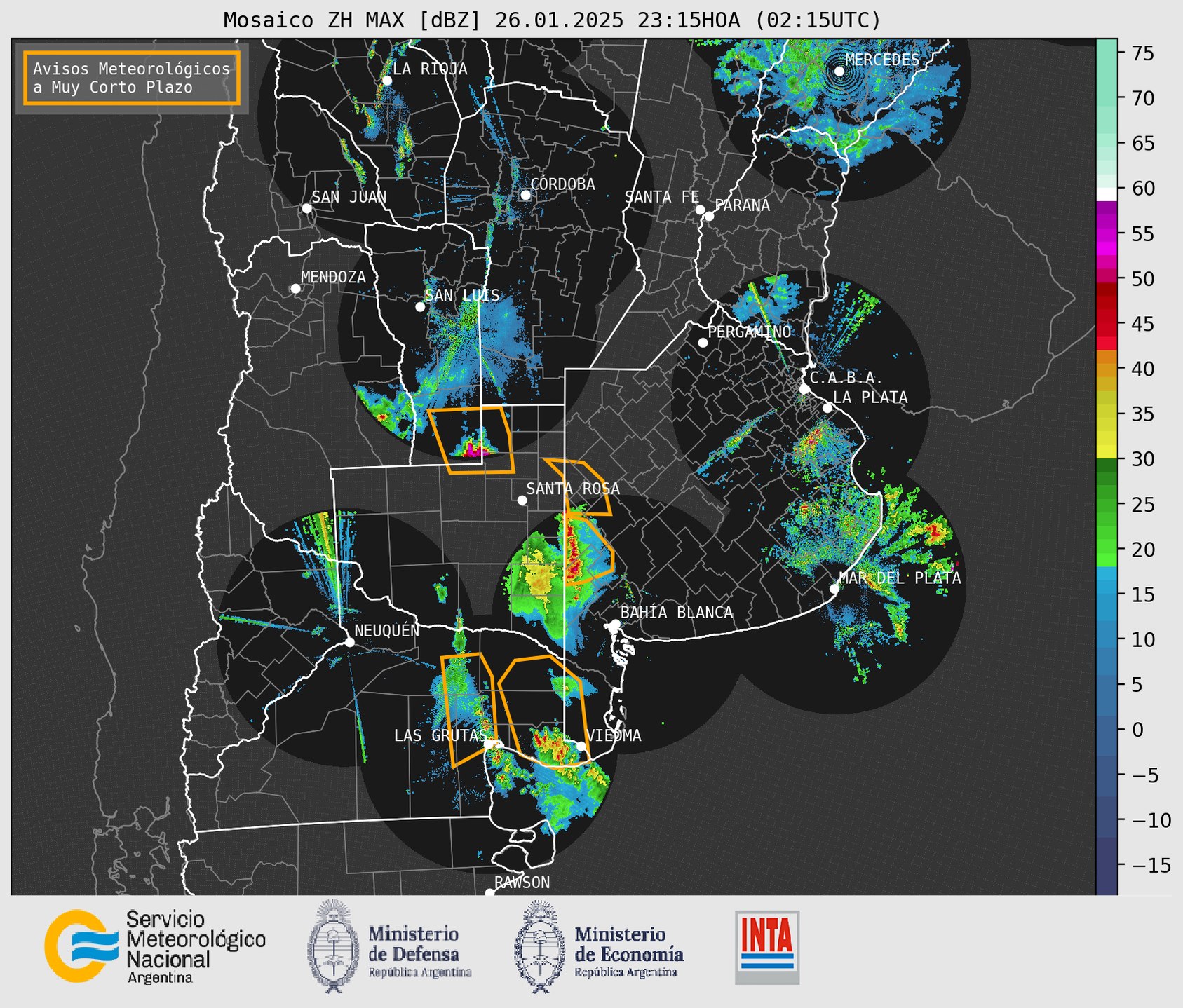This screenshot has width=1183, height=1008.
Task: Click the Avisos Meteorológicos a Muy Corto Plazo legend
Action: tap(132, 78)
